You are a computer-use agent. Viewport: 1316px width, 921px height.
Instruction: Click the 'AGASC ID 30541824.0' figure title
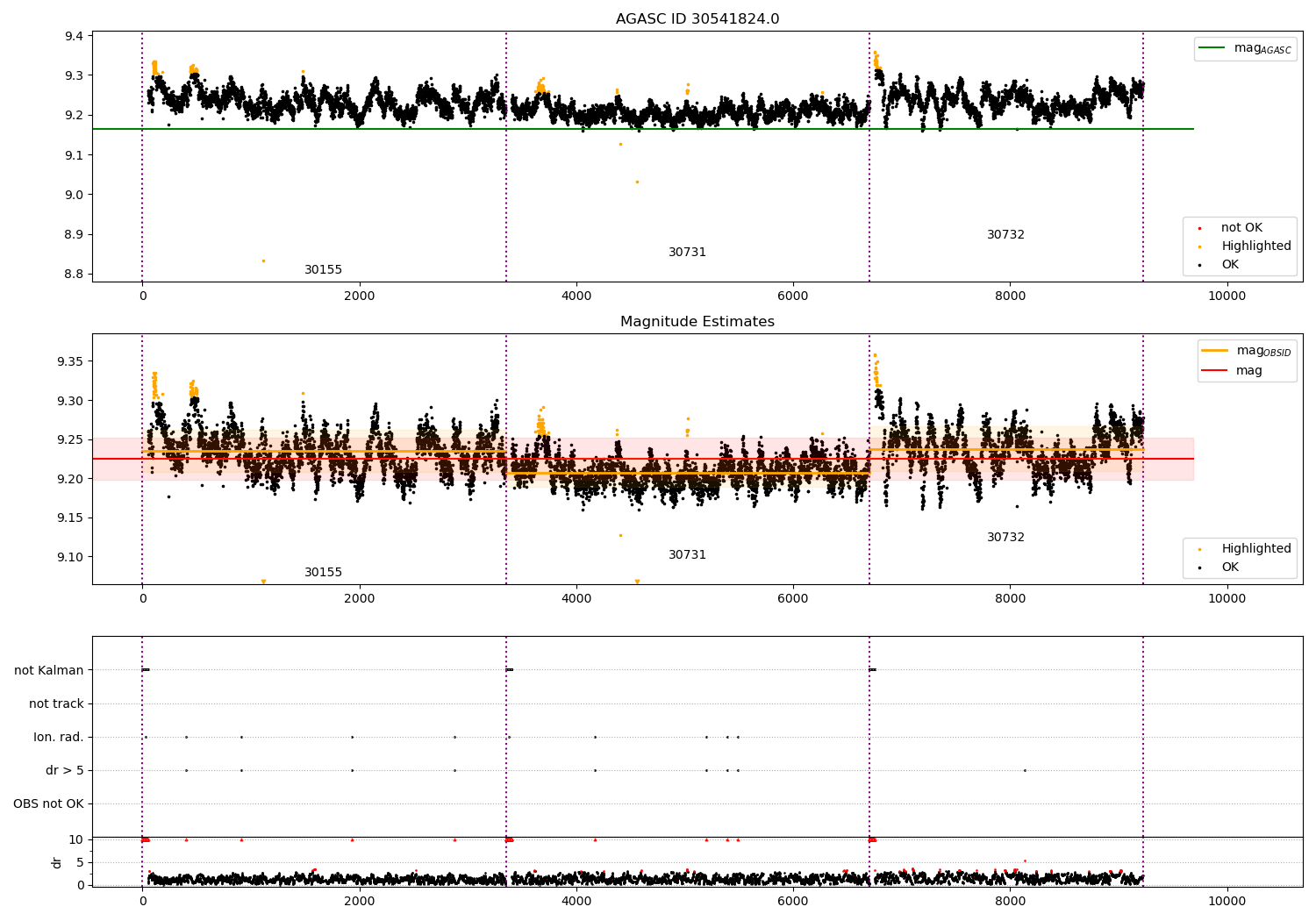pyautogui.click(x=697, y=19)
